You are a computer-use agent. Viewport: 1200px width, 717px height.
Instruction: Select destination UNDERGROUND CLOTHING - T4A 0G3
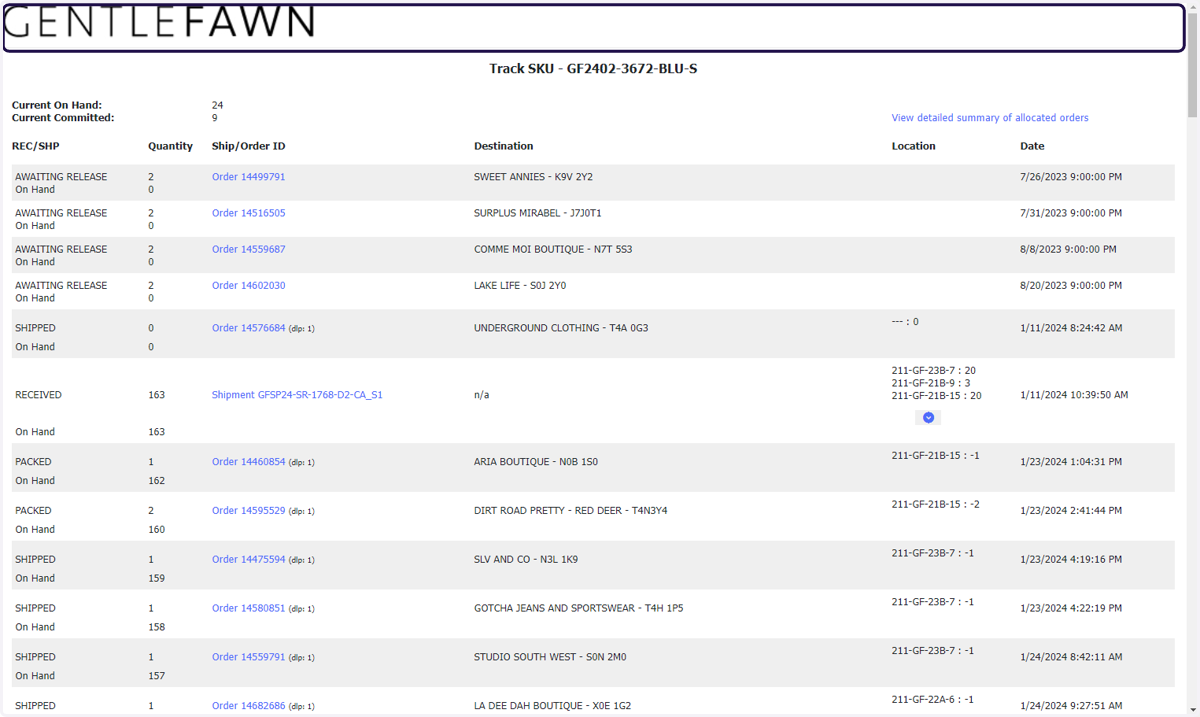tap(561, 328)
